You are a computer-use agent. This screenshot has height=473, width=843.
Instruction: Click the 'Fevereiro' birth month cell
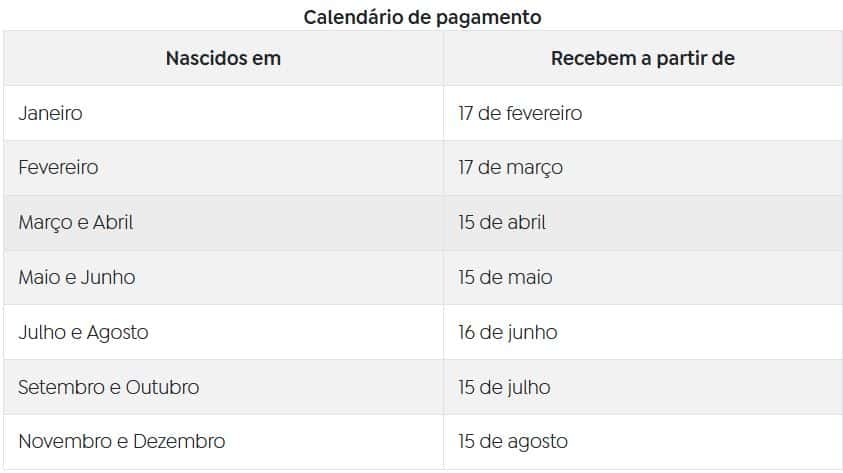pos(58,168)
